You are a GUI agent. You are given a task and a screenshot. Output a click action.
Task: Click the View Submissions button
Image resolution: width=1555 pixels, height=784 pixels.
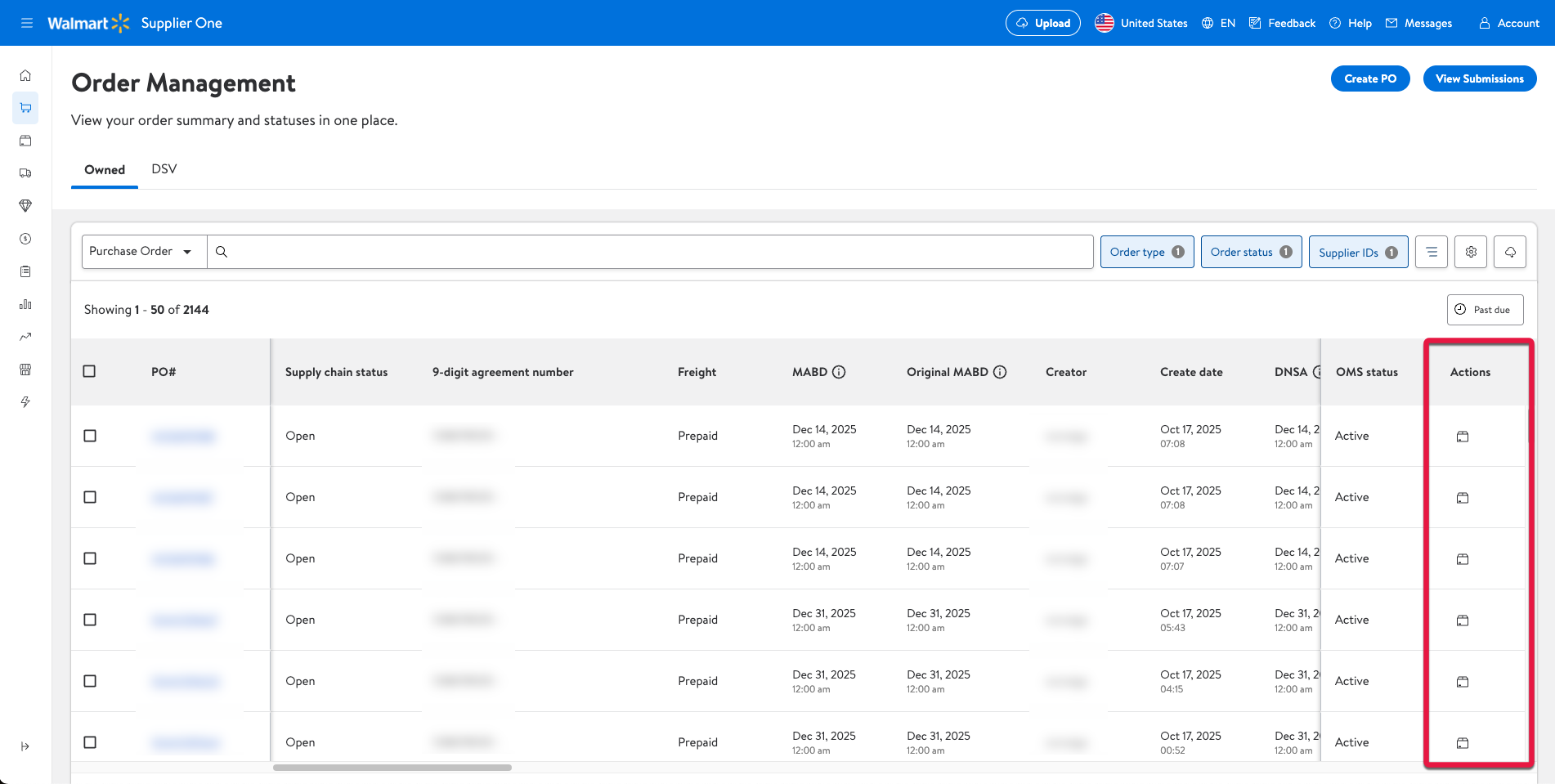click(x=1479, y=78)
